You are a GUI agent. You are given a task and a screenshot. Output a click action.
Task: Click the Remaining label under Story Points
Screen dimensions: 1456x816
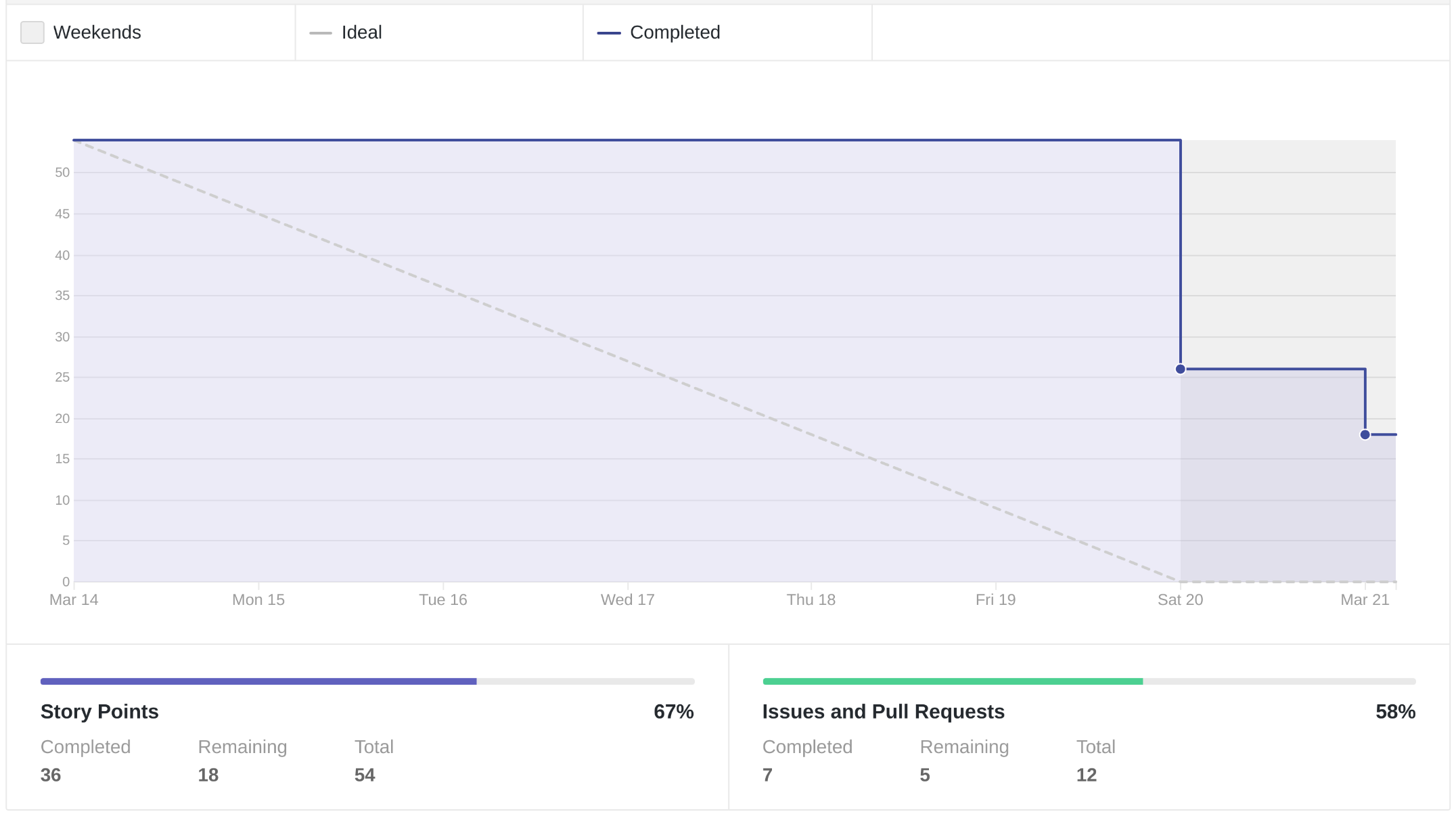point(242,747)
